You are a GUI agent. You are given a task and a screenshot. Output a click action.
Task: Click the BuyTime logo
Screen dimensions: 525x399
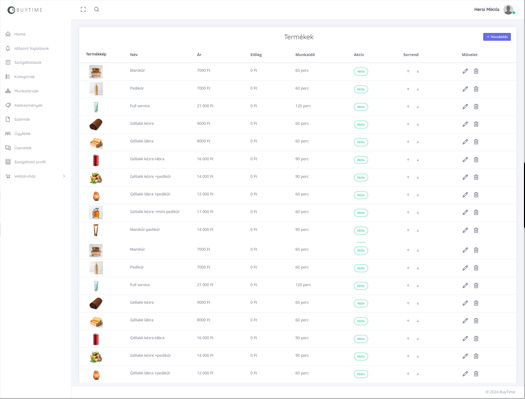tap(25, 10)
